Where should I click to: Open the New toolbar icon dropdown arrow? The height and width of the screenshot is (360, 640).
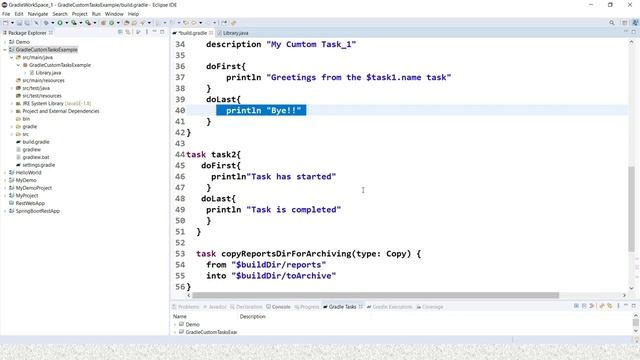12,23
